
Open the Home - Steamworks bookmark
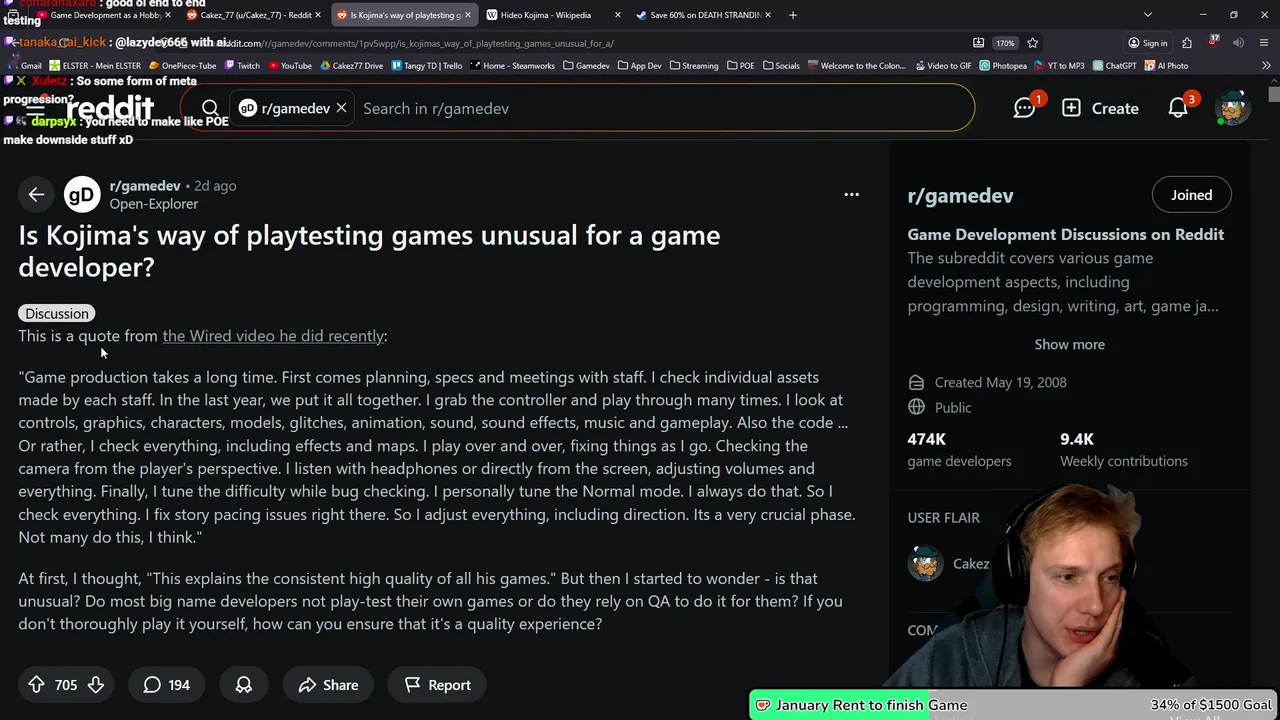[512, 66]
